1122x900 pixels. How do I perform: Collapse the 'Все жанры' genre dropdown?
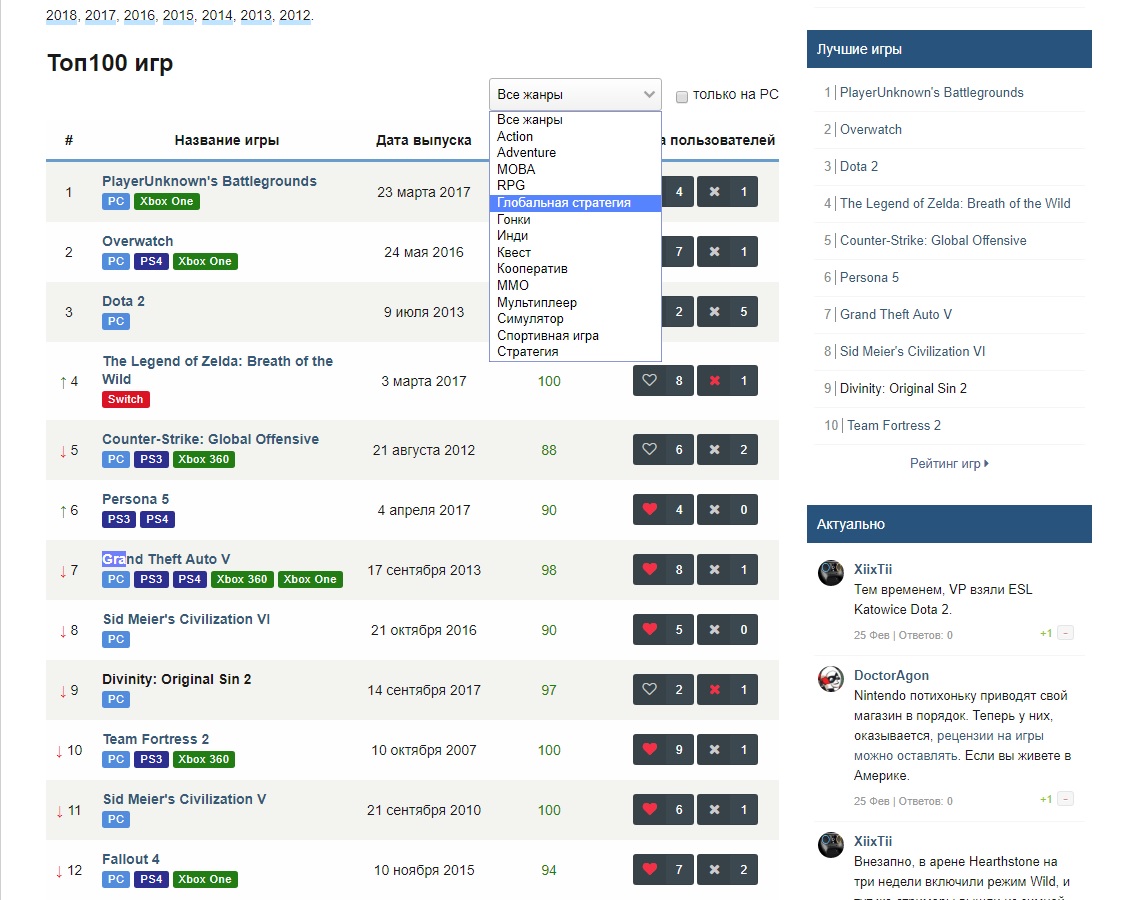click(x=575, y=94)
